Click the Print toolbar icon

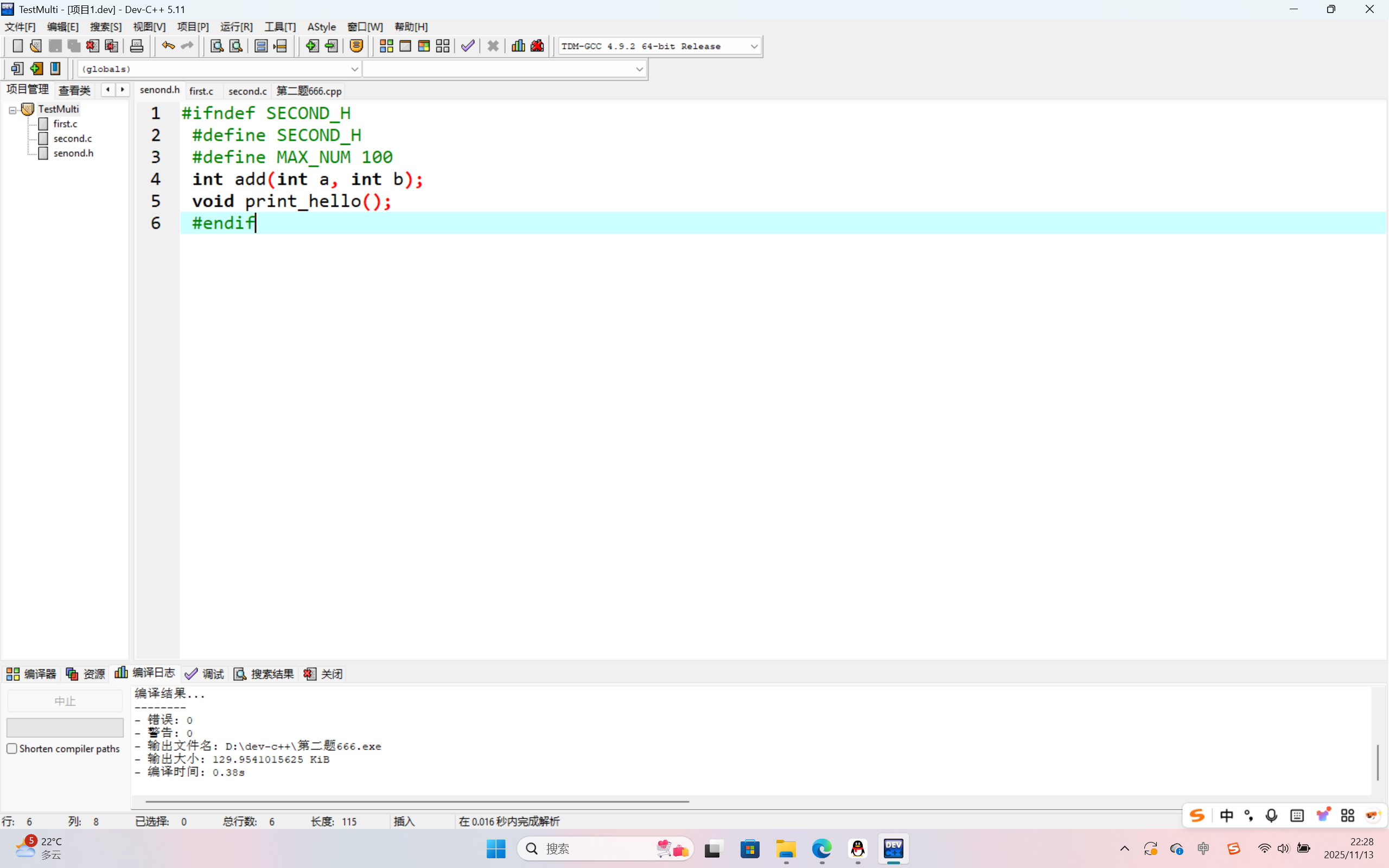coord(137,46)
